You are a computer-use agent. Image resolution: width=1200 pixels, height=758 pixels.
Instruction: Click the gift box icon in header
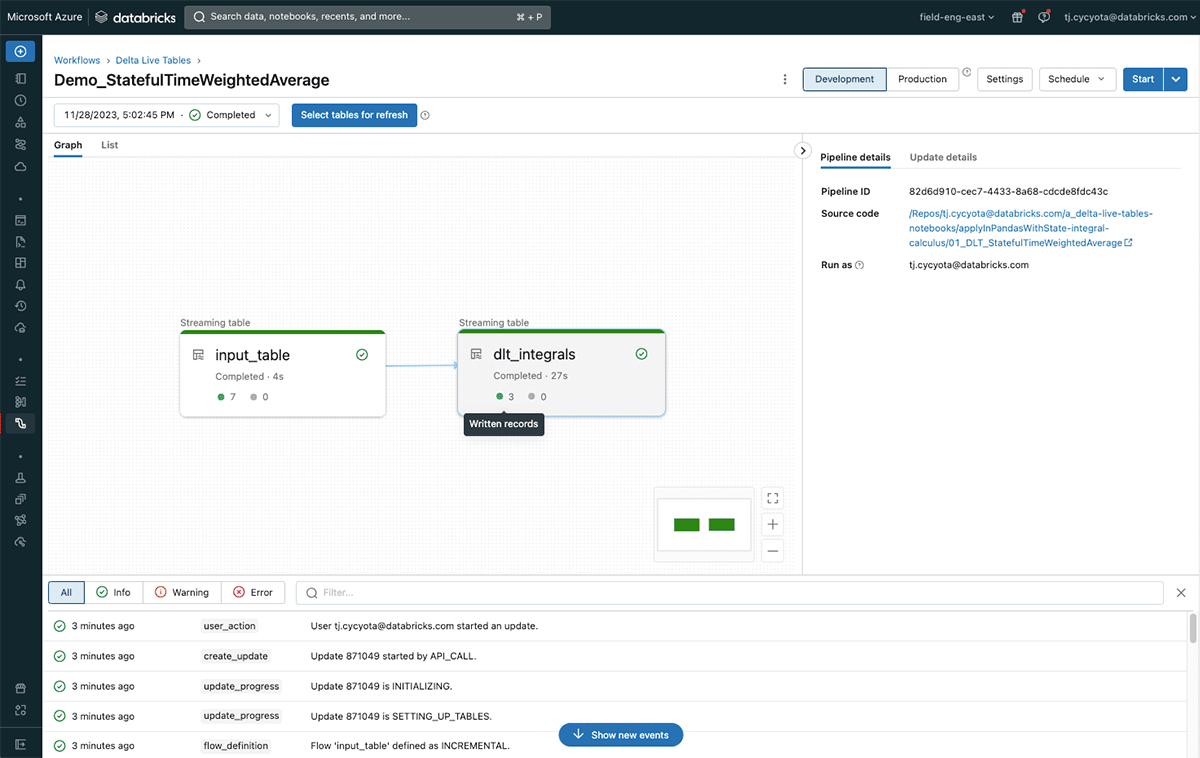tap(1017, 17)
